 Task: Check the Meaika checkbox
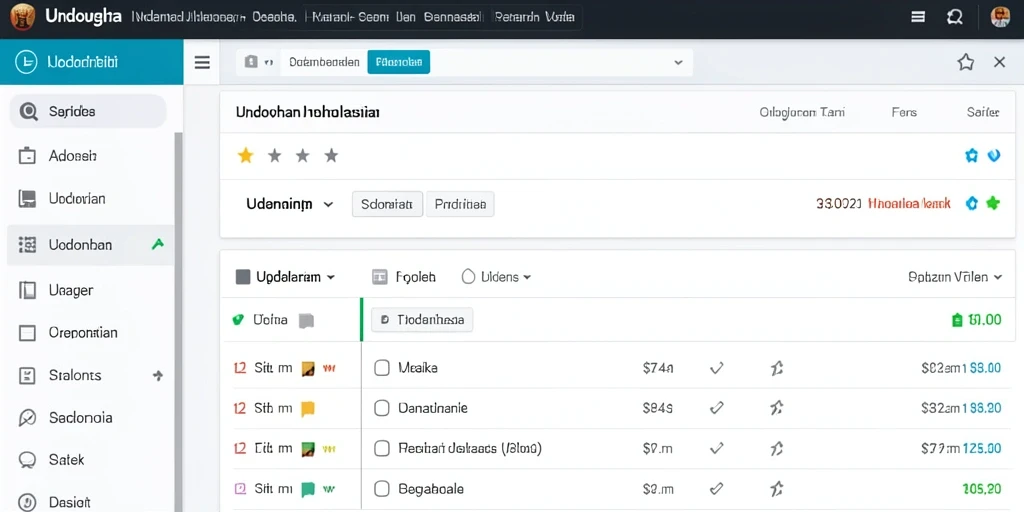pyautogui.click(x=381, y=368)
